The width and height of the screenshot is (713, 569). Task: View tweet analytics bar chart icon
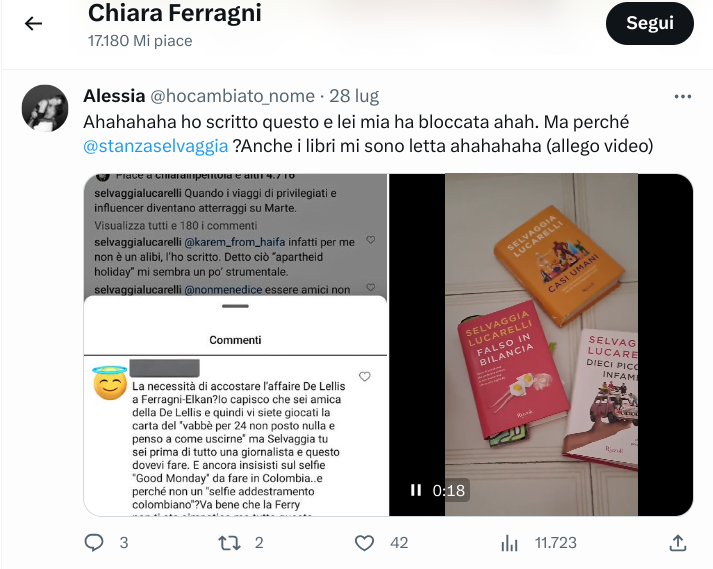(509, 543)
